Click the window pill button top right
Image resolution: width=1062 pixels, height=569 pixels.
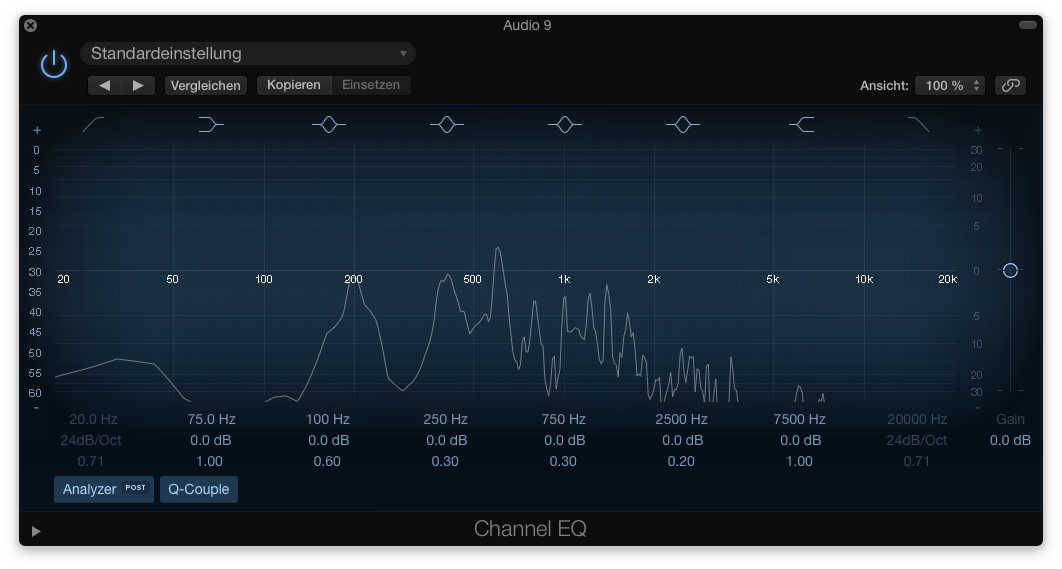pos(1027,25)
